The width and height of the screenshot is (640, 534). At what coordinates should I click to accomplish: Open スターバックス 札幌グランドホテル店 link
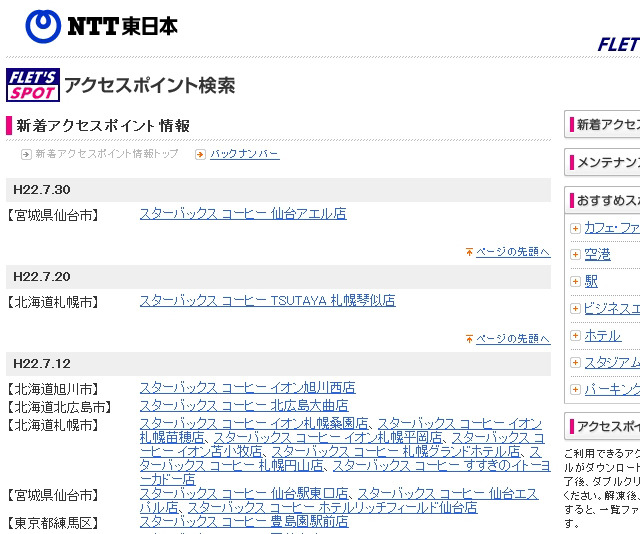click(396, 452)
